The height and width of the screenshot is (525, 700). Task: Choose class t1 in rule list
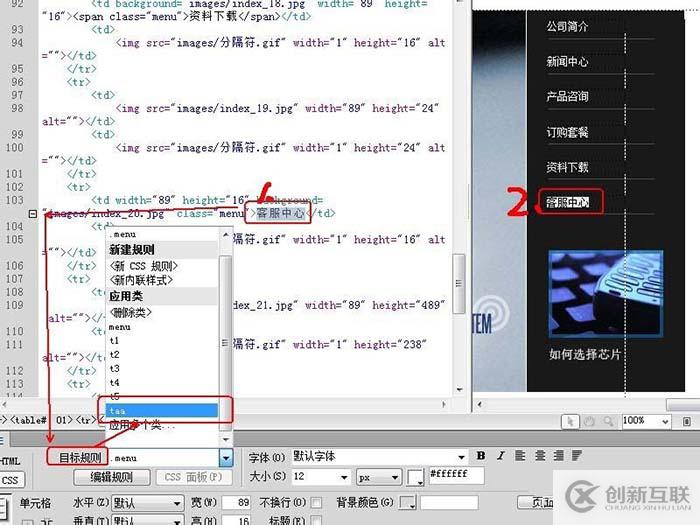click(114, 341)
